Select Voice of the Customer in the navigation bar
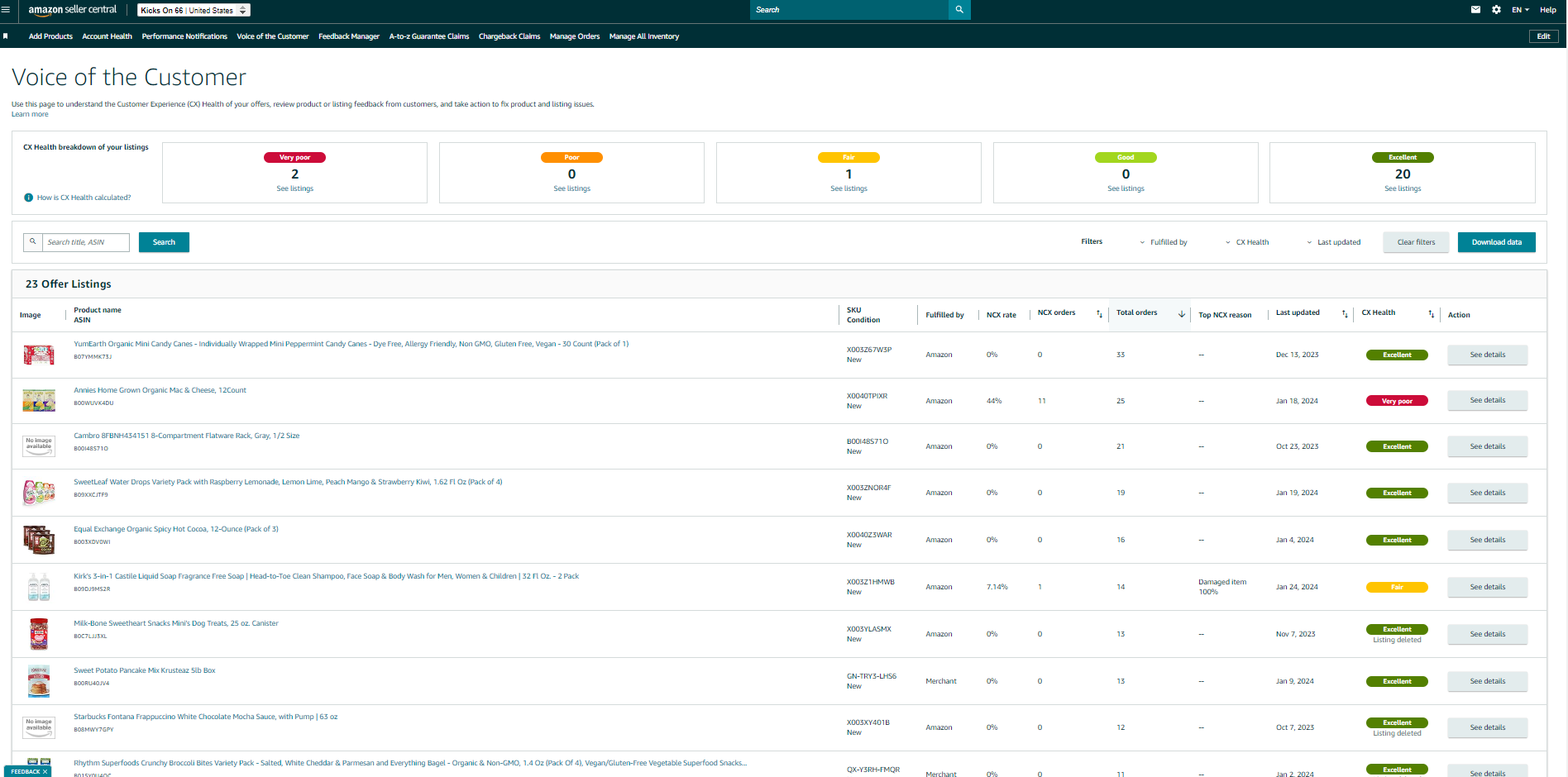Screen dimensions: 1568x777 coord(273,36)
